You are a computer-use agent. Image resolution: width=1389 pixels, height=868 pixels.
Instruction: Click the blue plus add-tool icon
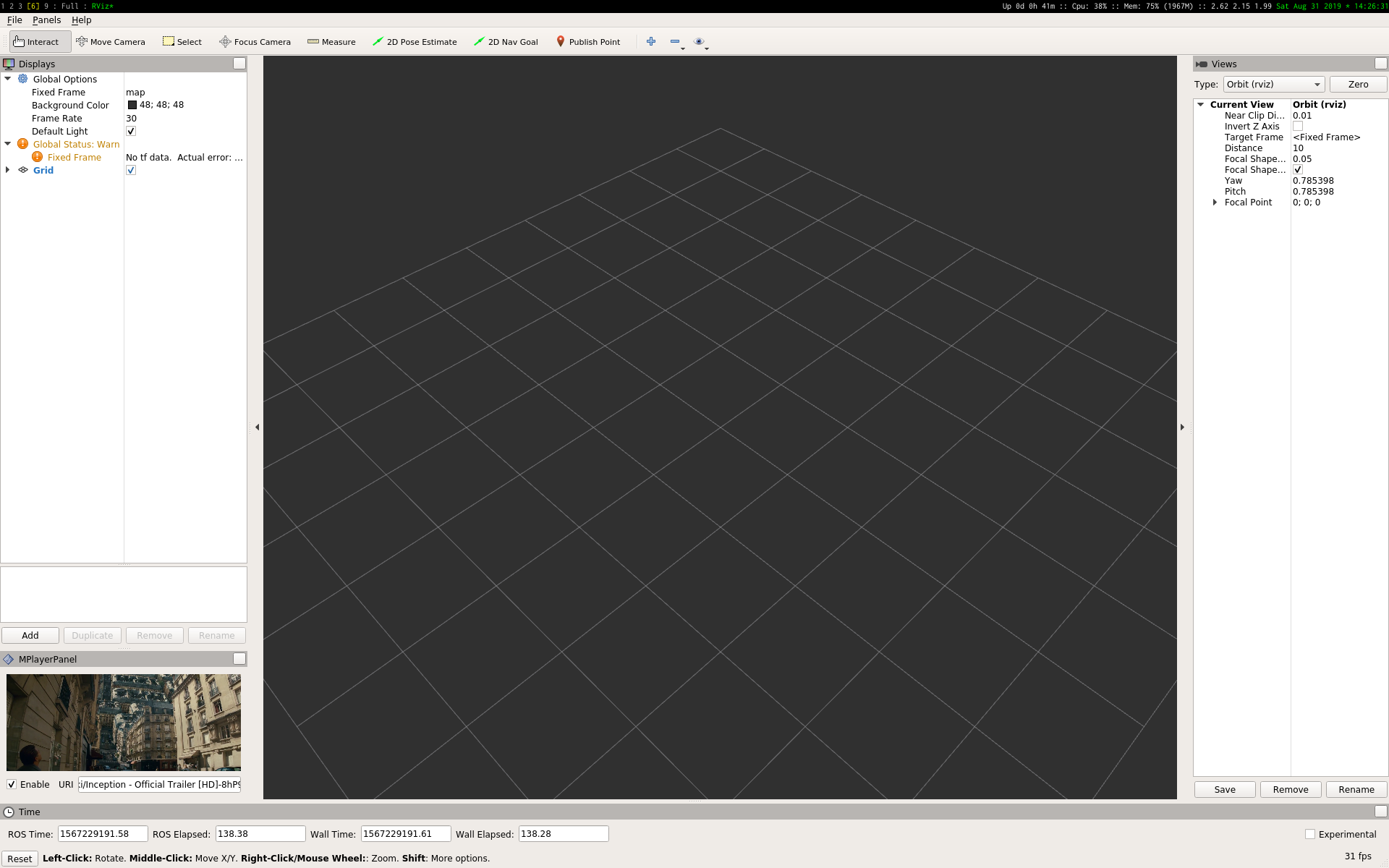pyautogui.click(x=651, y=42)
